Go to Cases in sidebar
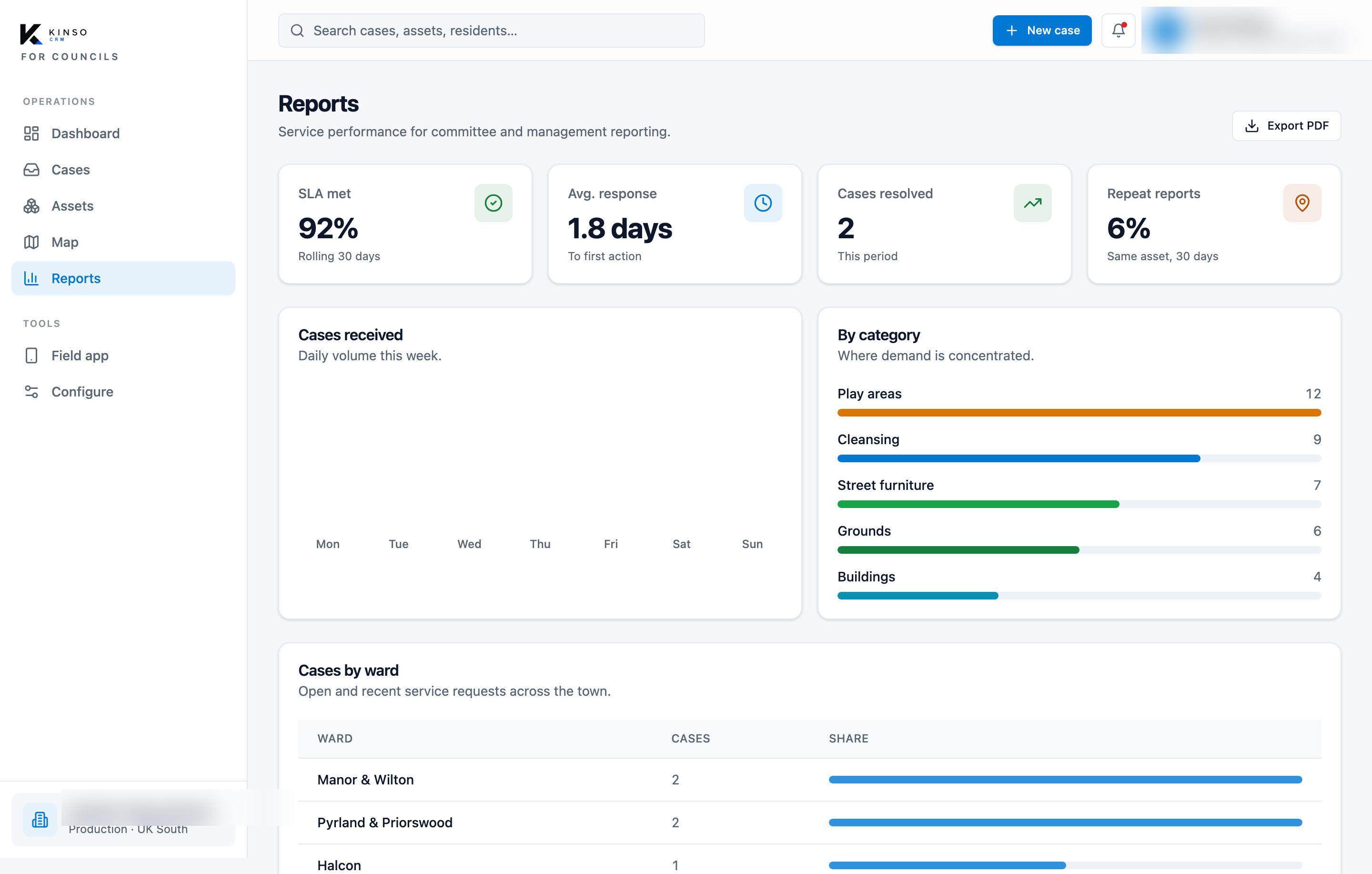 click(123, 170)
